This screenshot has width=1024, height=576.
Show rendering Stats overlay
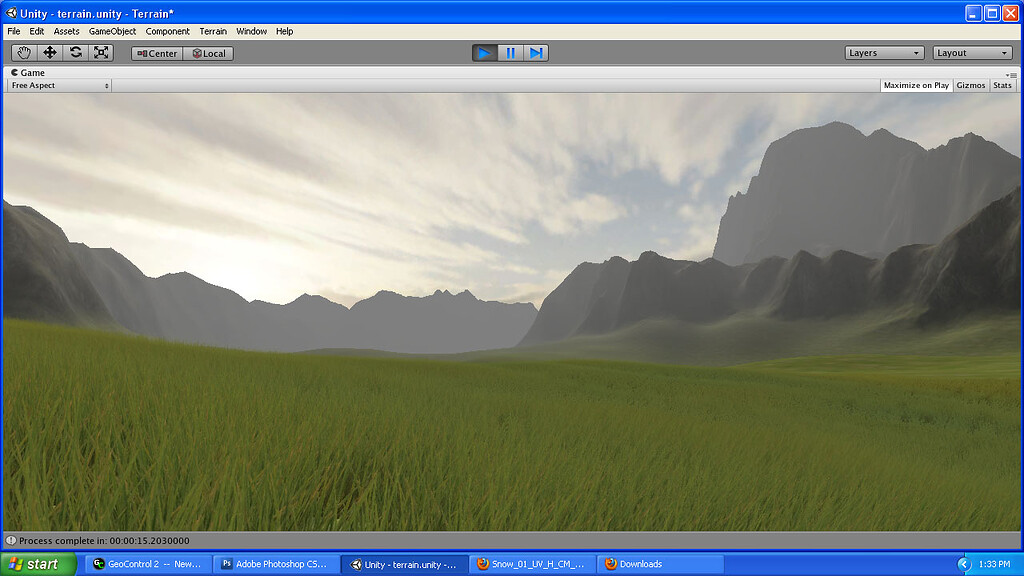point(1002,85)
